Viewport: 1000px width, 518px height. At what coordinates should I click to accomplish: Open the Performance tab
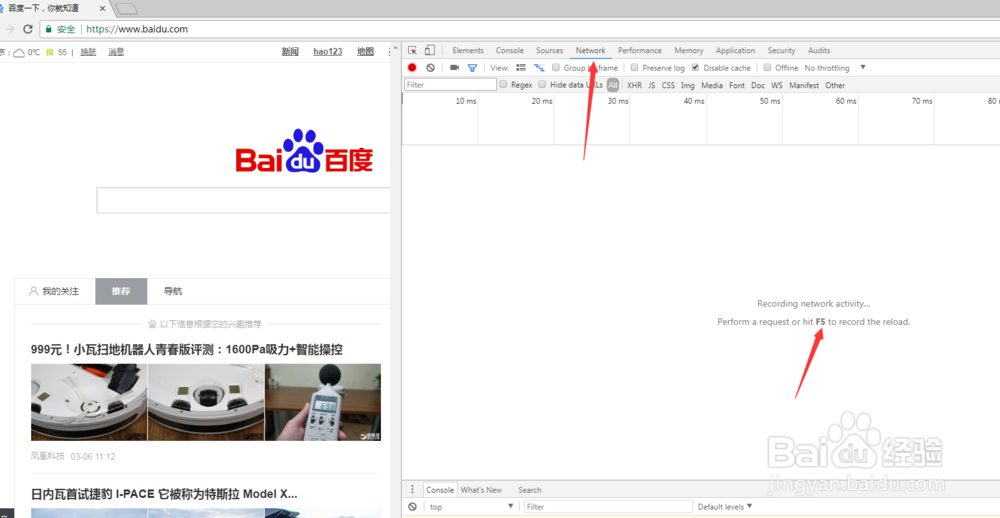pyautogui.click(x=640, y=50)
